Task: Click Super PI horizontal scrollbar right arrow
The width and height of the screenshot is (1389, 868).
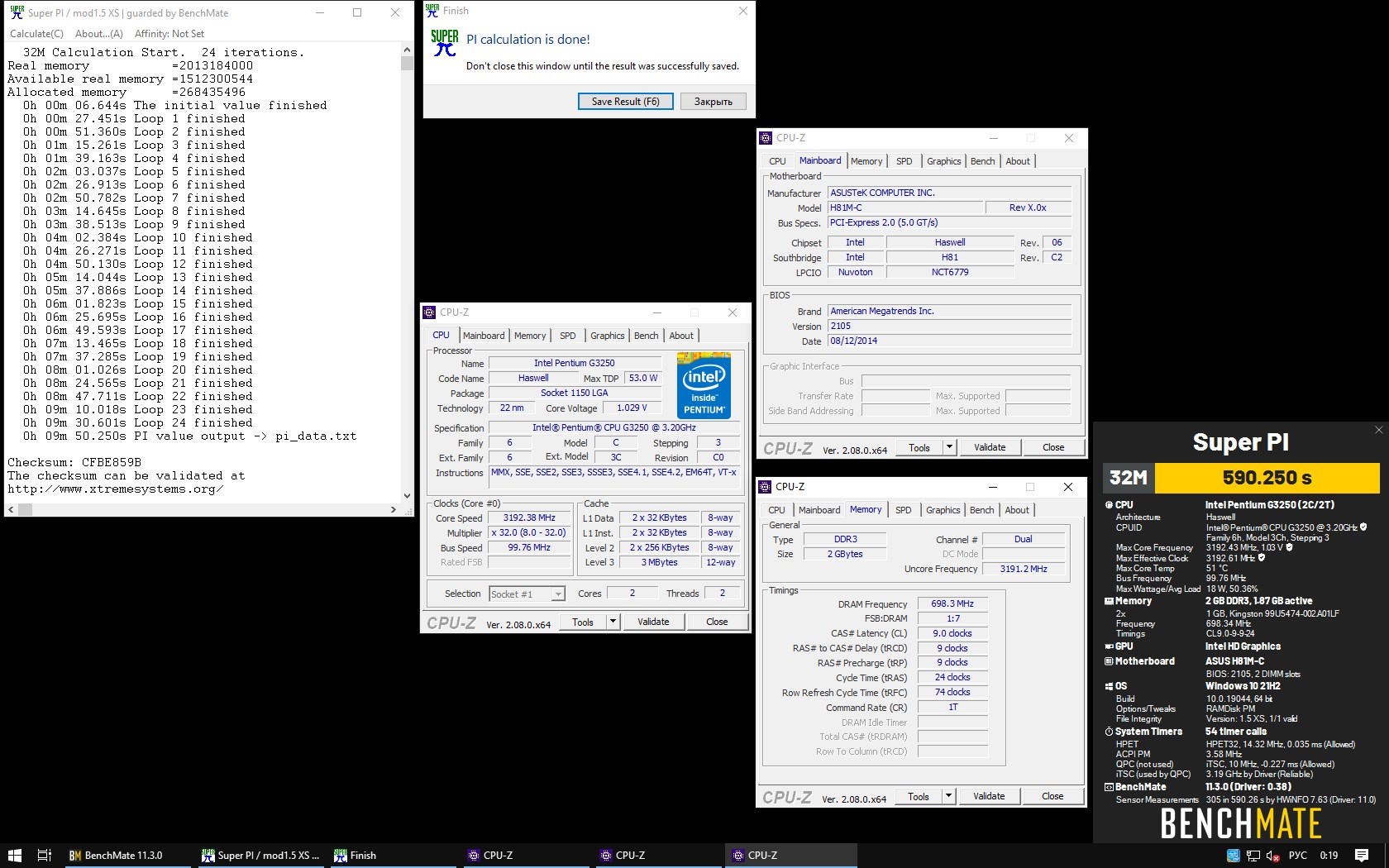Action: pos(394,509)
